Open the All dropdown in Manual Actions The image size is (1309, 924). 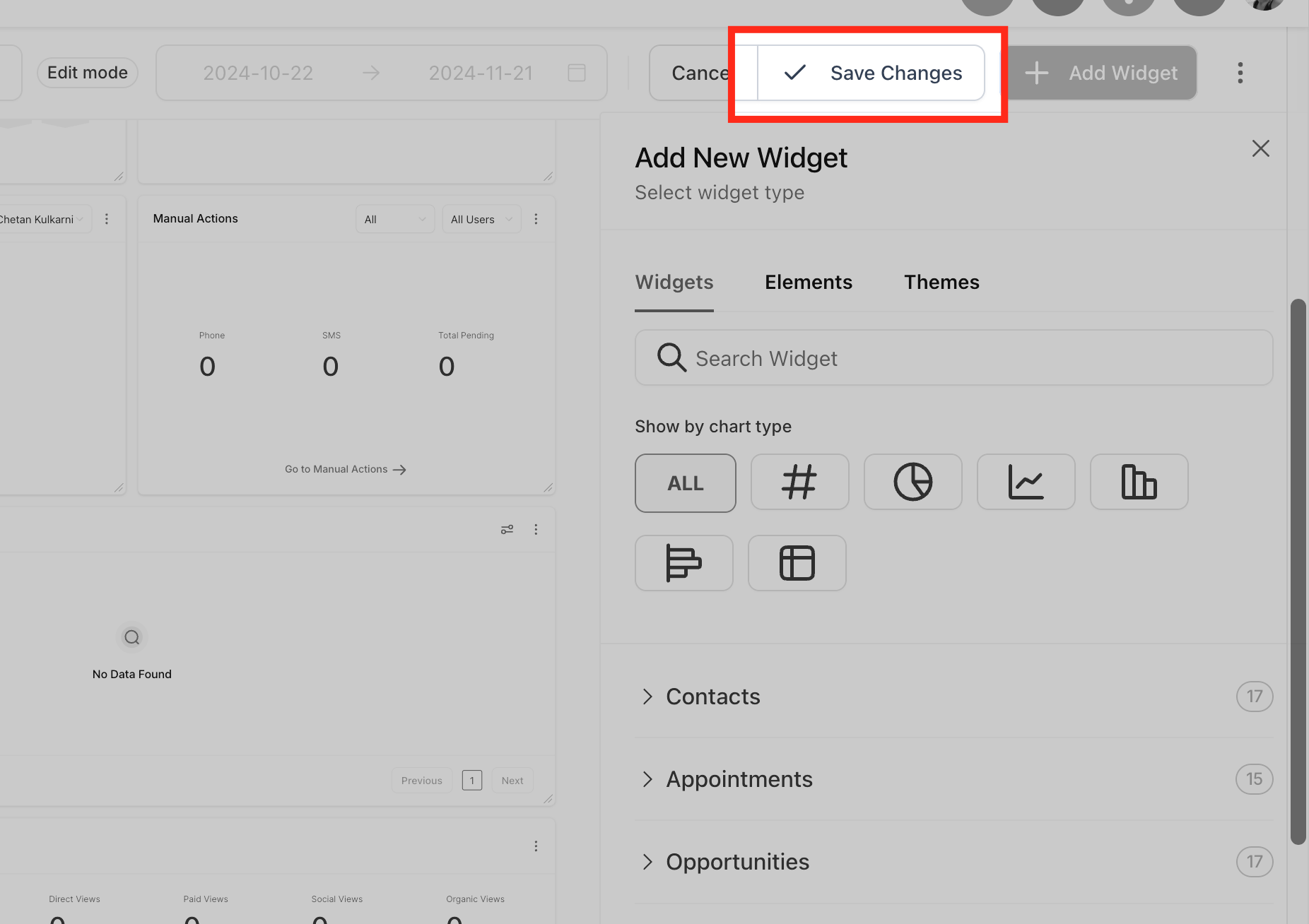tap(395, 219)
